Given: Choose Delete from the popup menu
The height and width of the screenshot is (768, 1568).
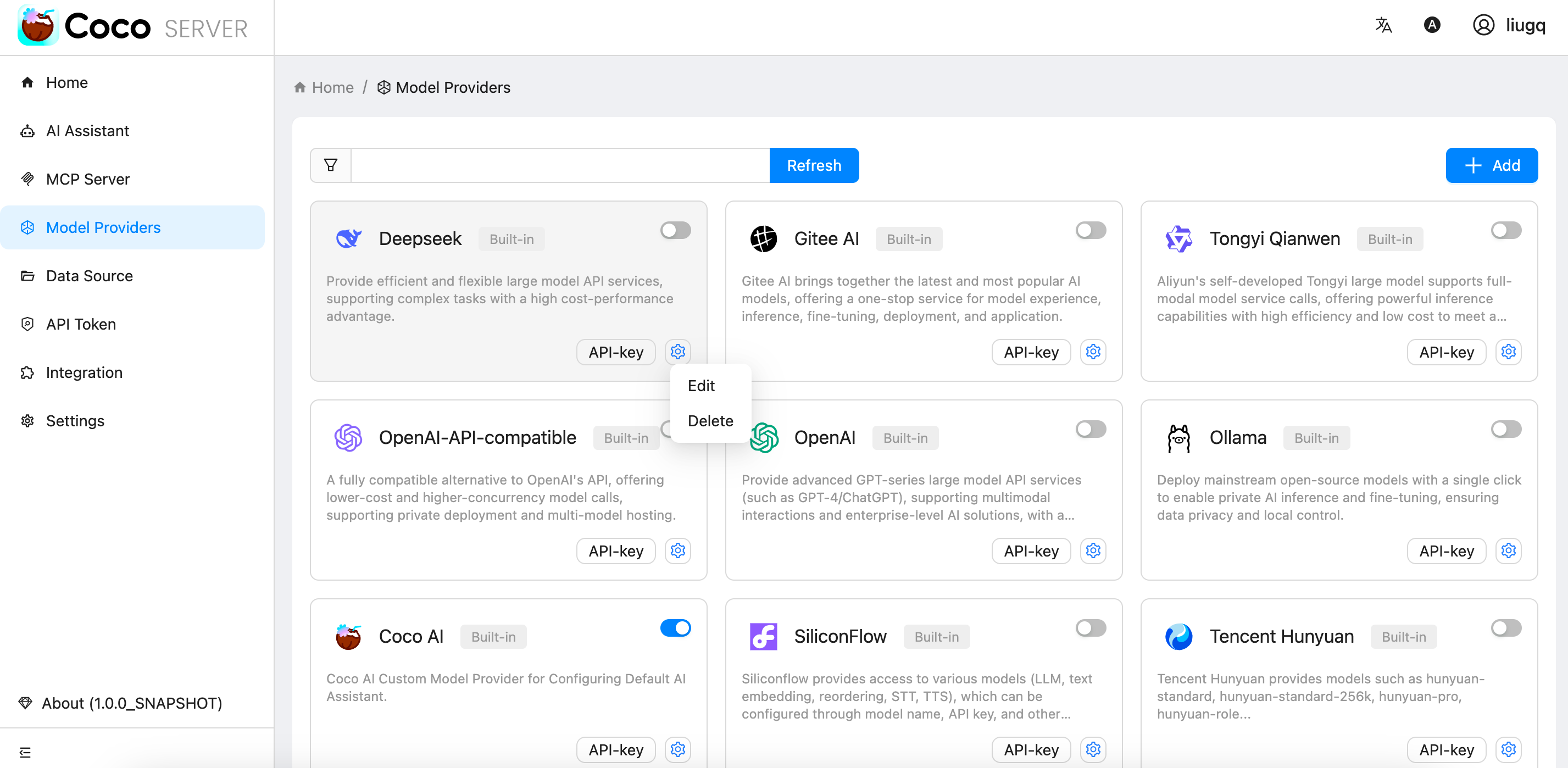Looking at the screenshot, I should (x=710, y=420).
